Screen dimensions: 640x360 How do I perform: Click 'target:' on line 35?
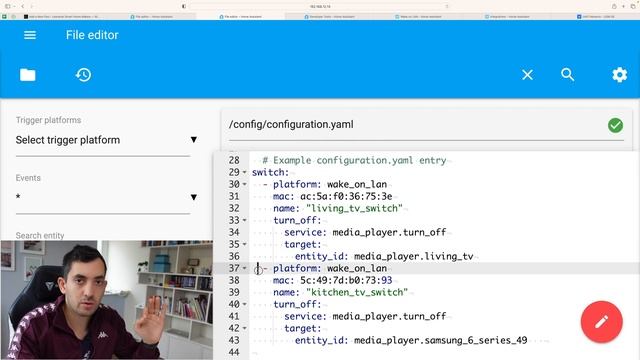[x=302, y=244]
